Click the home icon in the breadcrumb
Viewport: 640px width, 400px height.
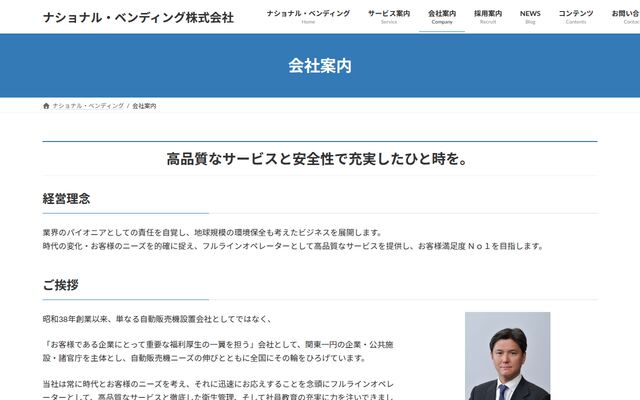pyautogui.click(x=46, y=106)
